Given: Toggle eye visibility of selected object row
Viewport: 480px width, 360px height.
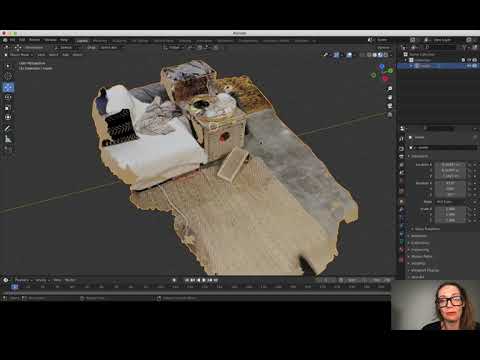Looking at the screenshot, I should pos(469,66).
